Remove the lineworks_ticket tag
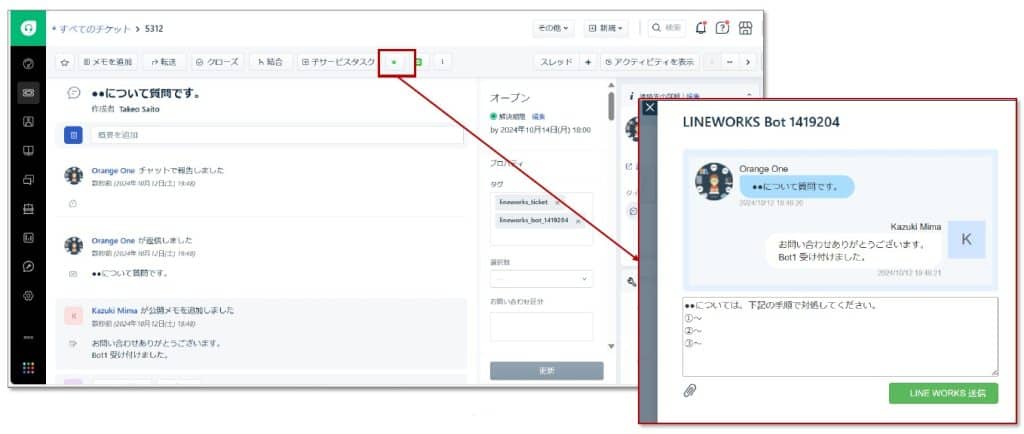This screenshot has height=434, width=1024. [557, 202]
